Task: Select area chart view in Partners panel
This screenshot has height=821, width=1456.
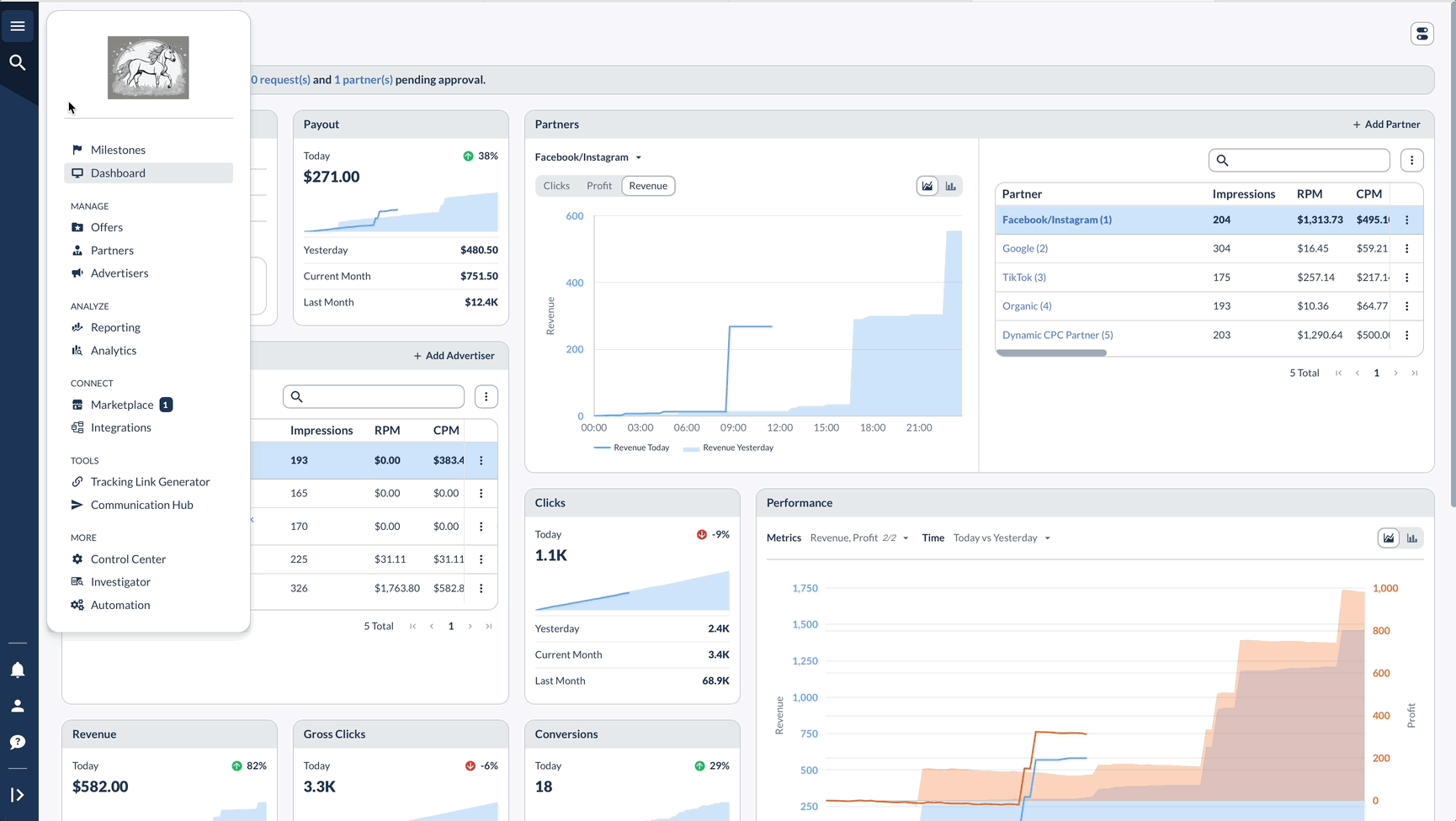Action: click(927, 186)
